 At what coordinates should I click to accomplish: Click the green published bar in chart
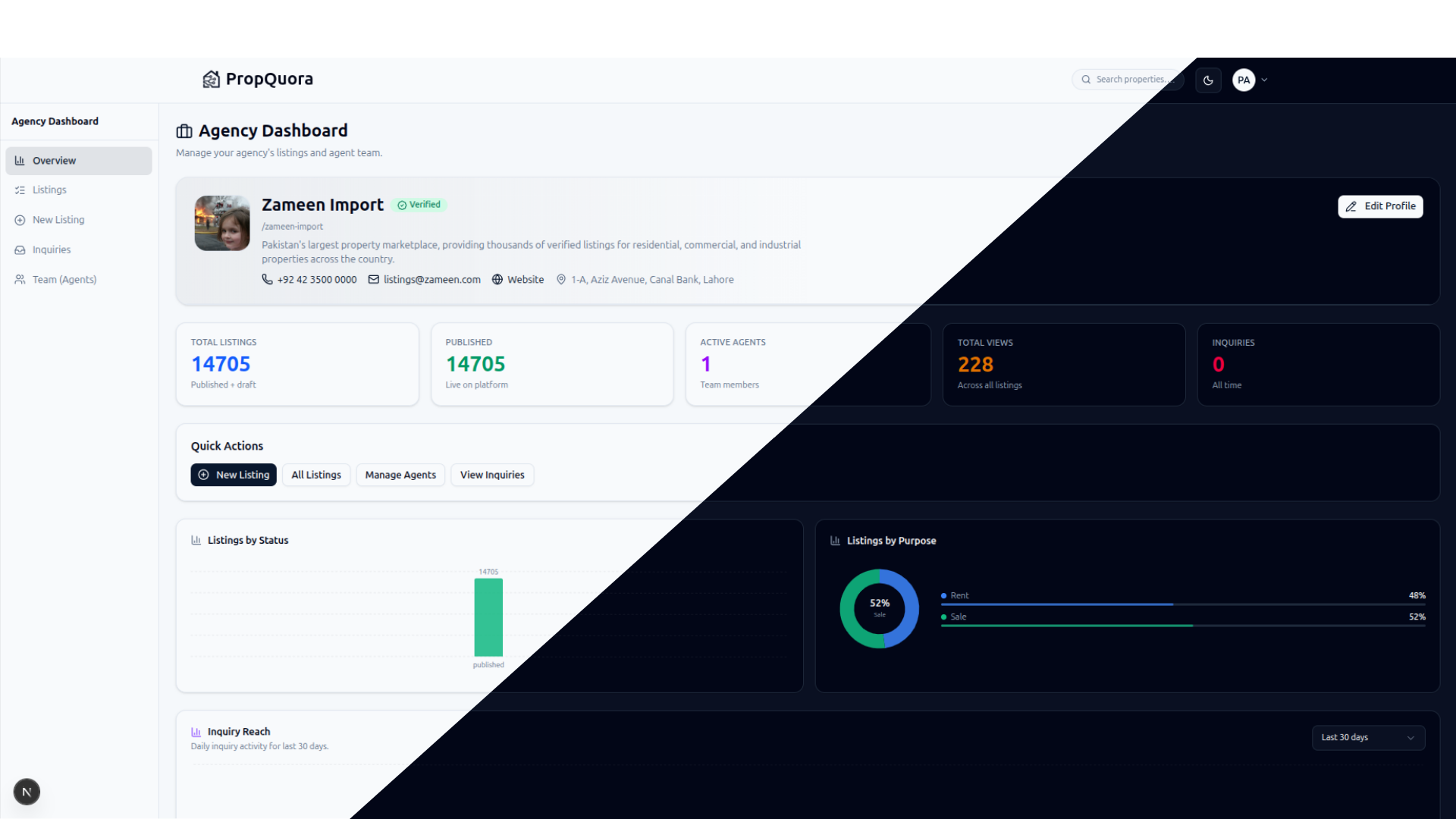coord(488,617)
